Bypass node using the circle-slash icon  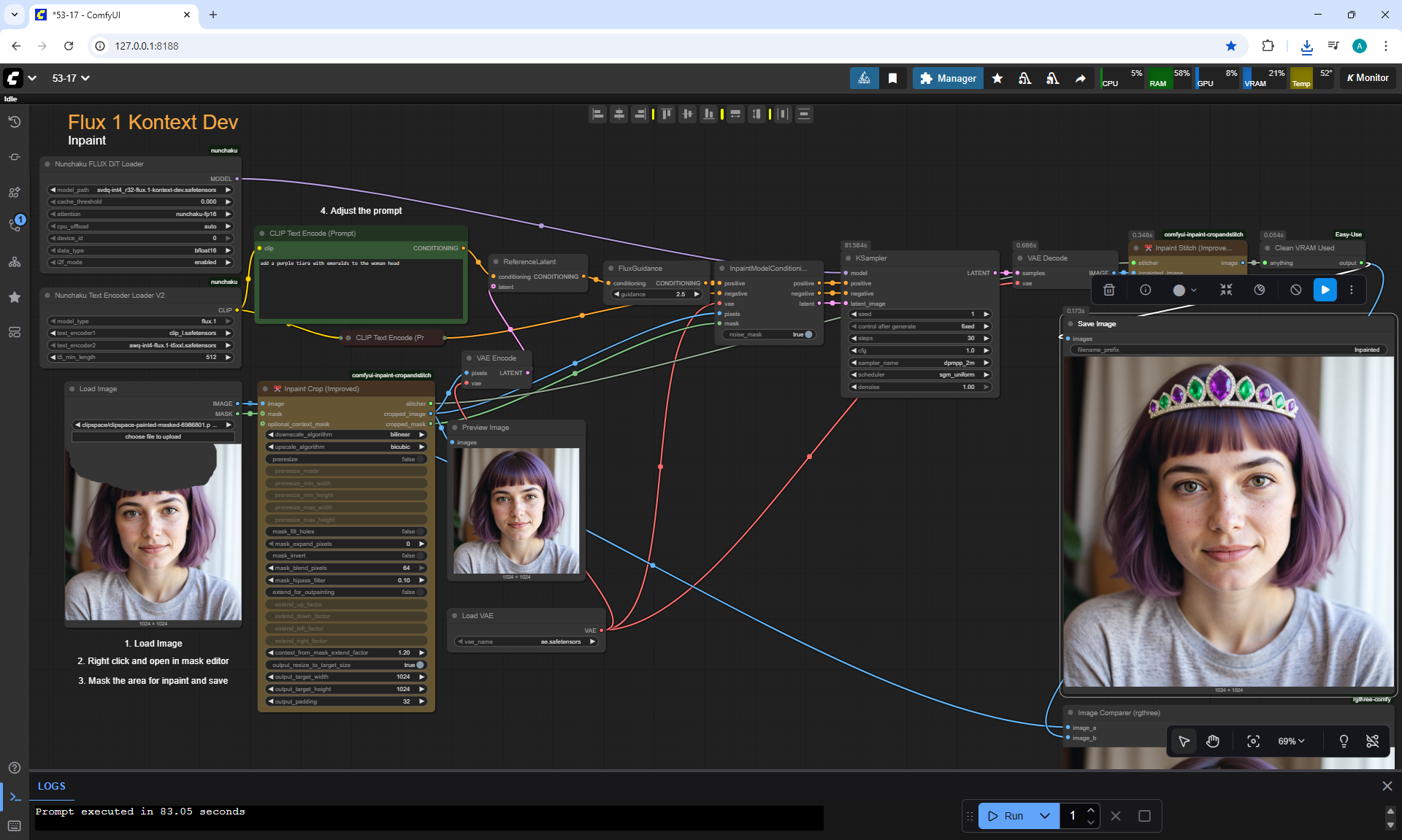point(1295,290)
